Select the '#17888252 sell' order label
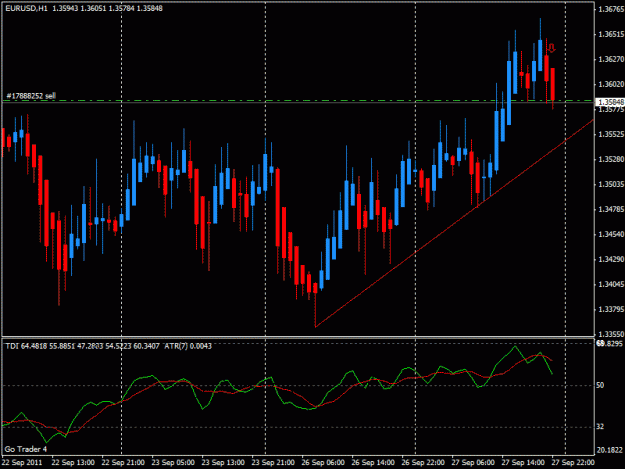The width and height of the screenshot is (625, 469). click(31, 96)
